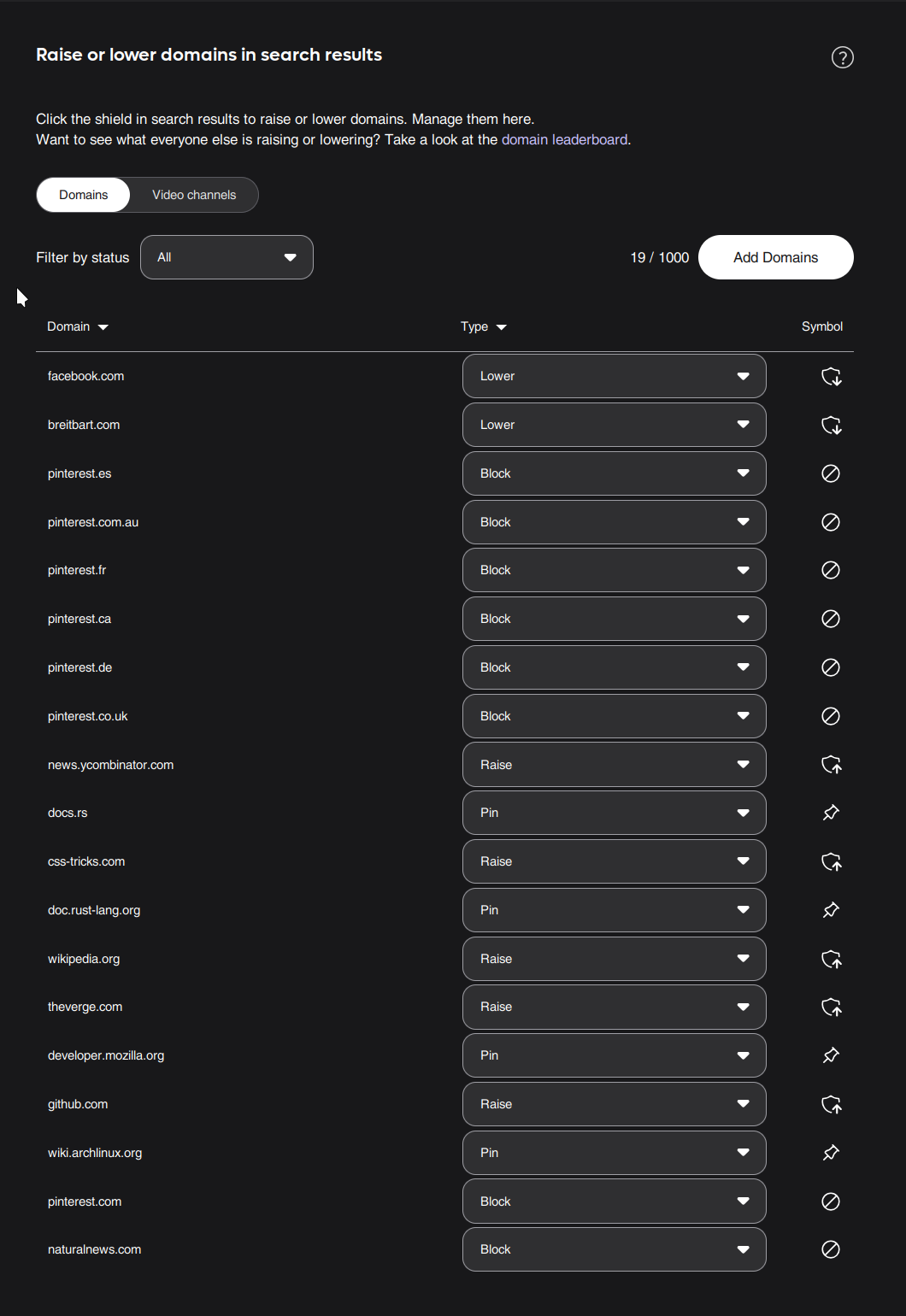Click pin symbol for wiki.archlinux.org
This screenshot has width=906, height=1316.
click(x=831, y=1153)
